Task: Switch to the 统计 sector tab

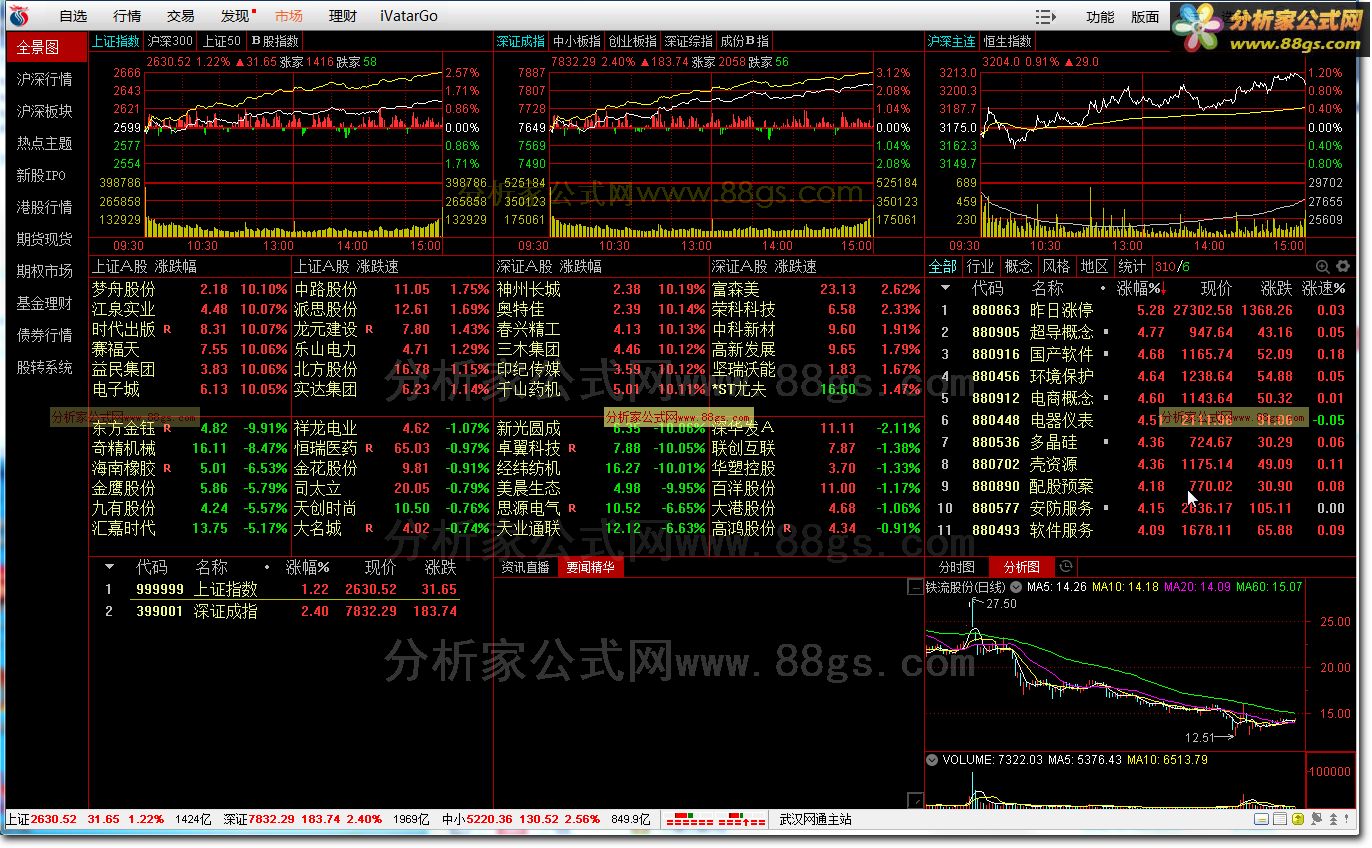Action: (x=1132, y=266)
